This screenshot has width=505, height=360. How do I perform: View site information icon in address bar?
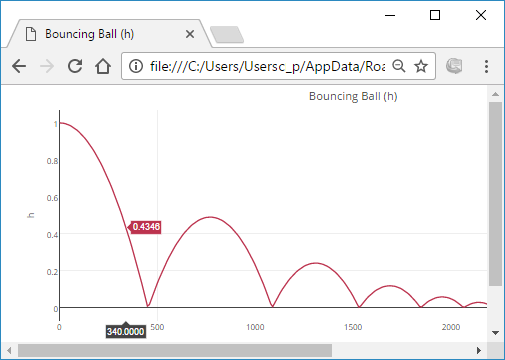136,66
